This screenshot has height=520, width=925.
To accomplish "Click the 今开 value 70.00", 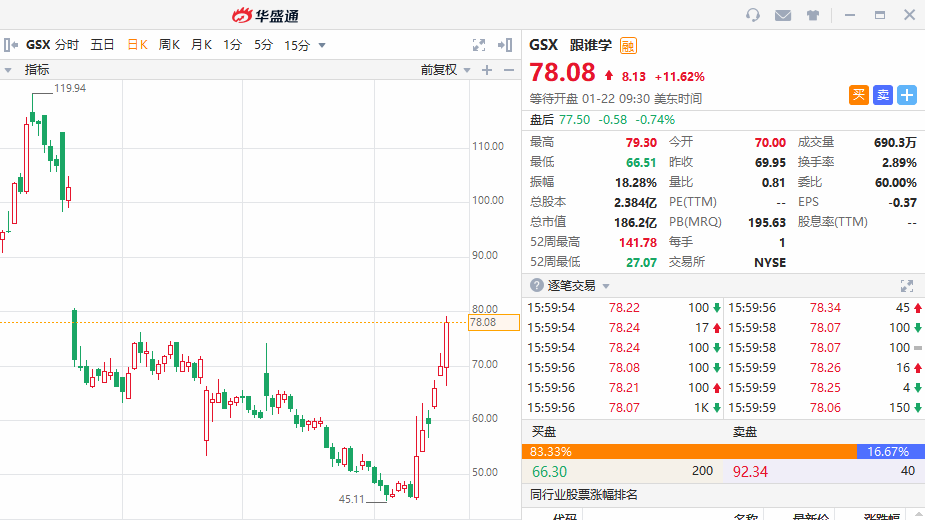I will click(x=770, y=142).
